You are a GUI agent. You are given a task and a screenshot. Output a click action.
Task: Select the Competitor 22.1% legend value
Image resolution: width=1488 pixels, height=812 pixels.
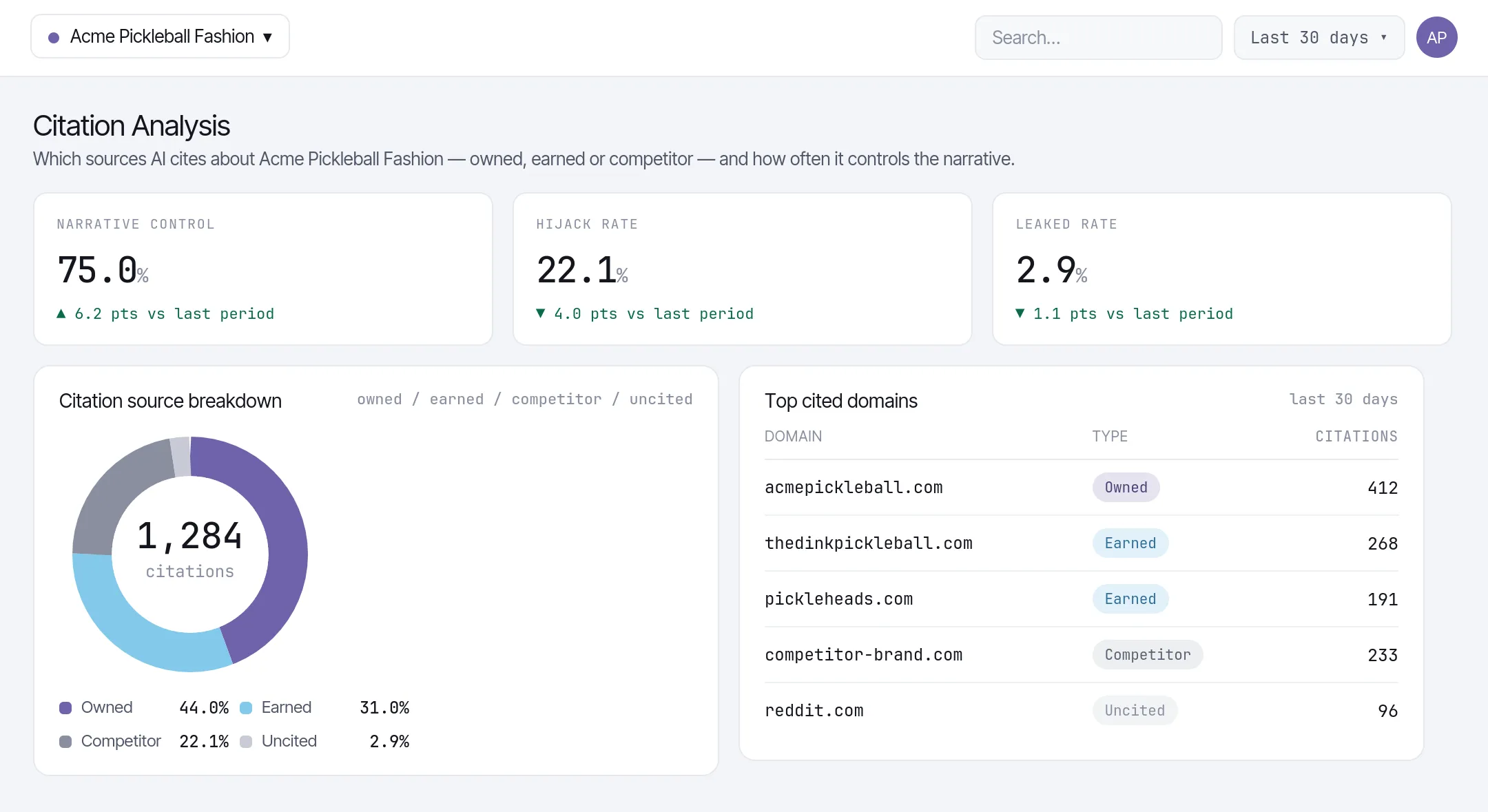click(204, 742)
